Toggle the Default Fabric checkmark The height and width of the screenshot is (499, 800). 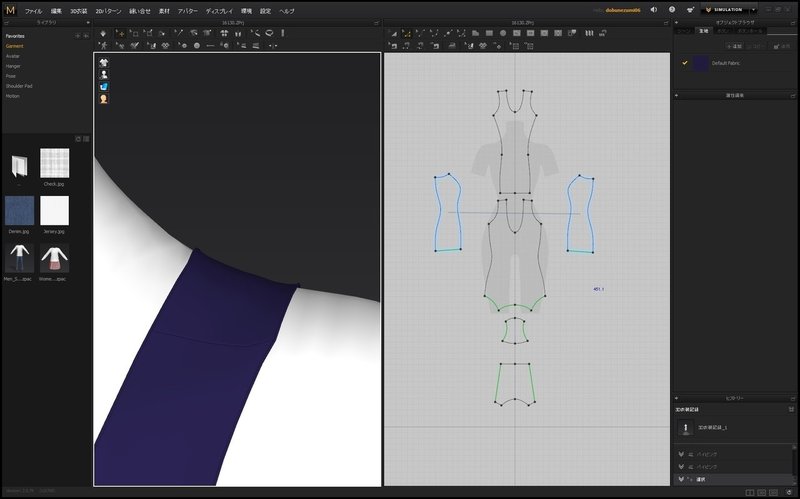point(684,63)
